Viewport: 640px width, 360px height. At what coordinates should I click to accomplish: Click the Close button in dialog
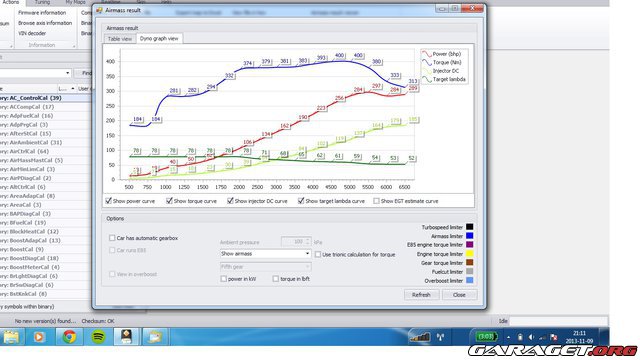pyautogui.click(x=459, y=295)
